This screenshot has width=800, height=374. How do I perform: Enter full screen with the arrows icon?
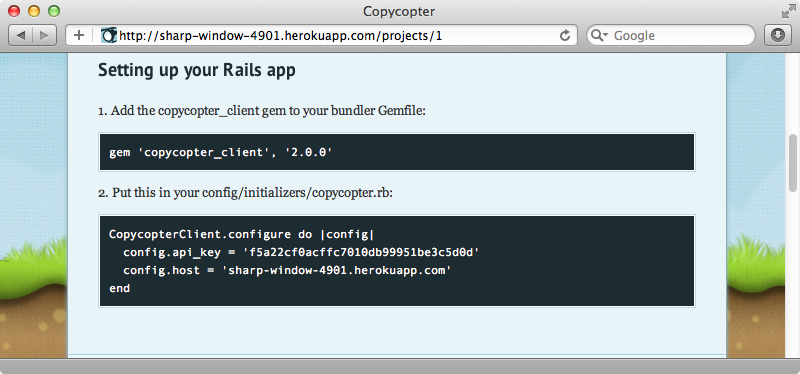pyautogui.click(x=788, y=11)
